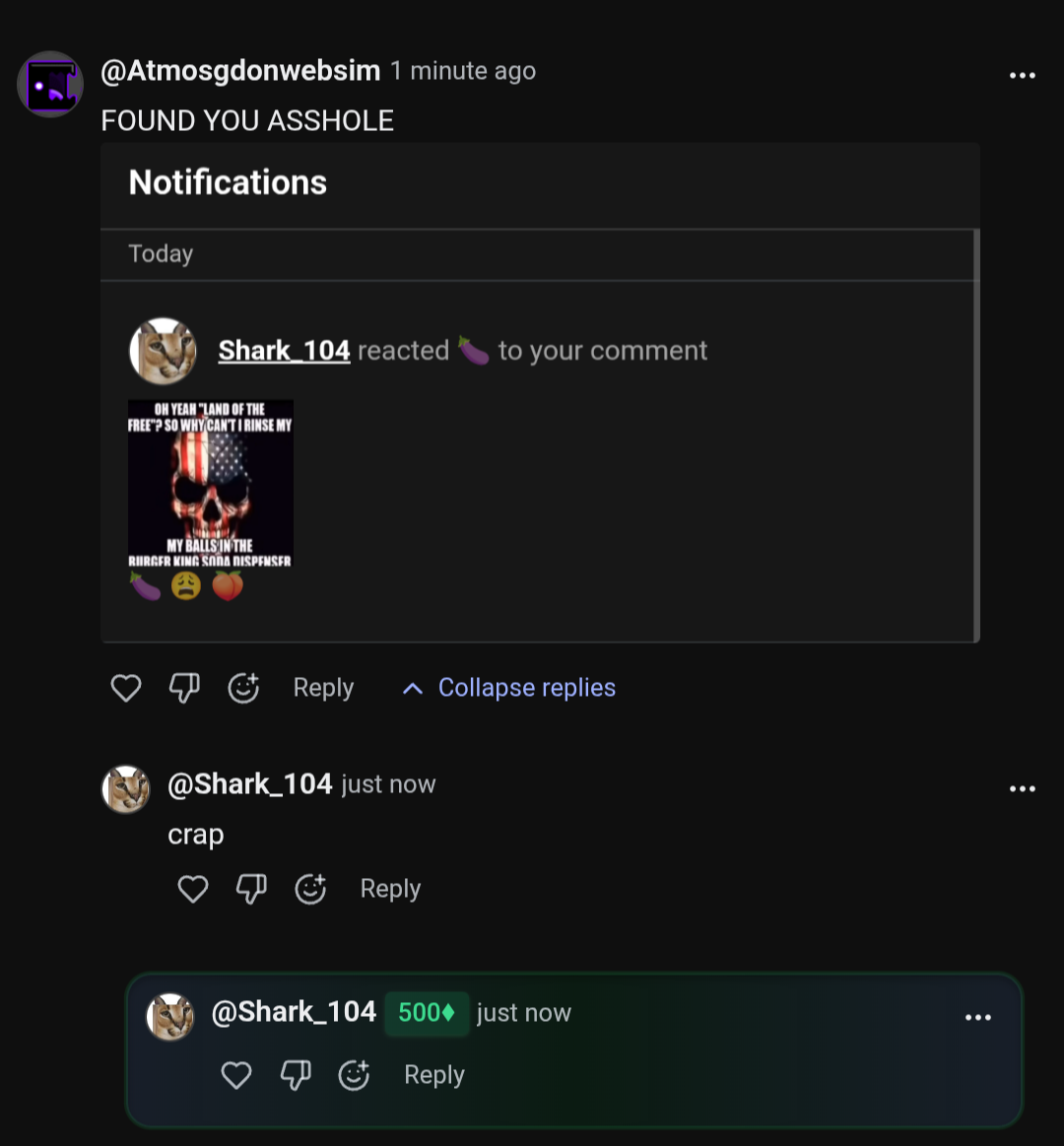Click Shark_104 link in notification screenshot
Screen dimensions: 1064x1146
pyautogui.click(x=284, y=351)
